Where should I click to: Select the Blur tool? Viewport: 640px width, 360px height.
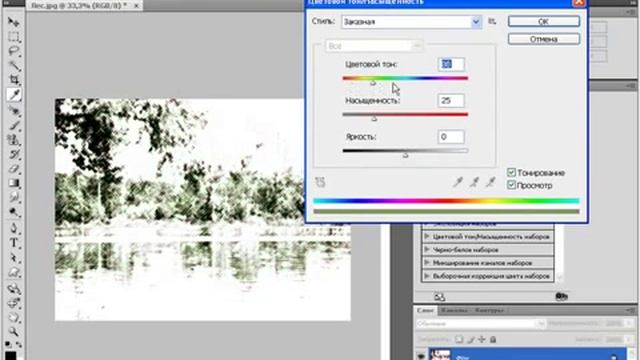[x=13, y=198]
